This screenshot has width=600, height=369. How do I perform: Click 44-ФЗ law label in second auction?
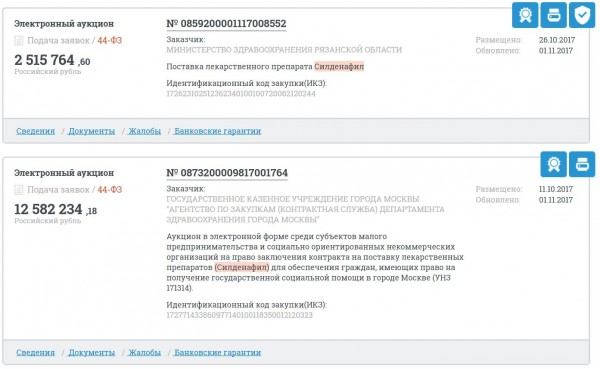[x=110, y=190]
